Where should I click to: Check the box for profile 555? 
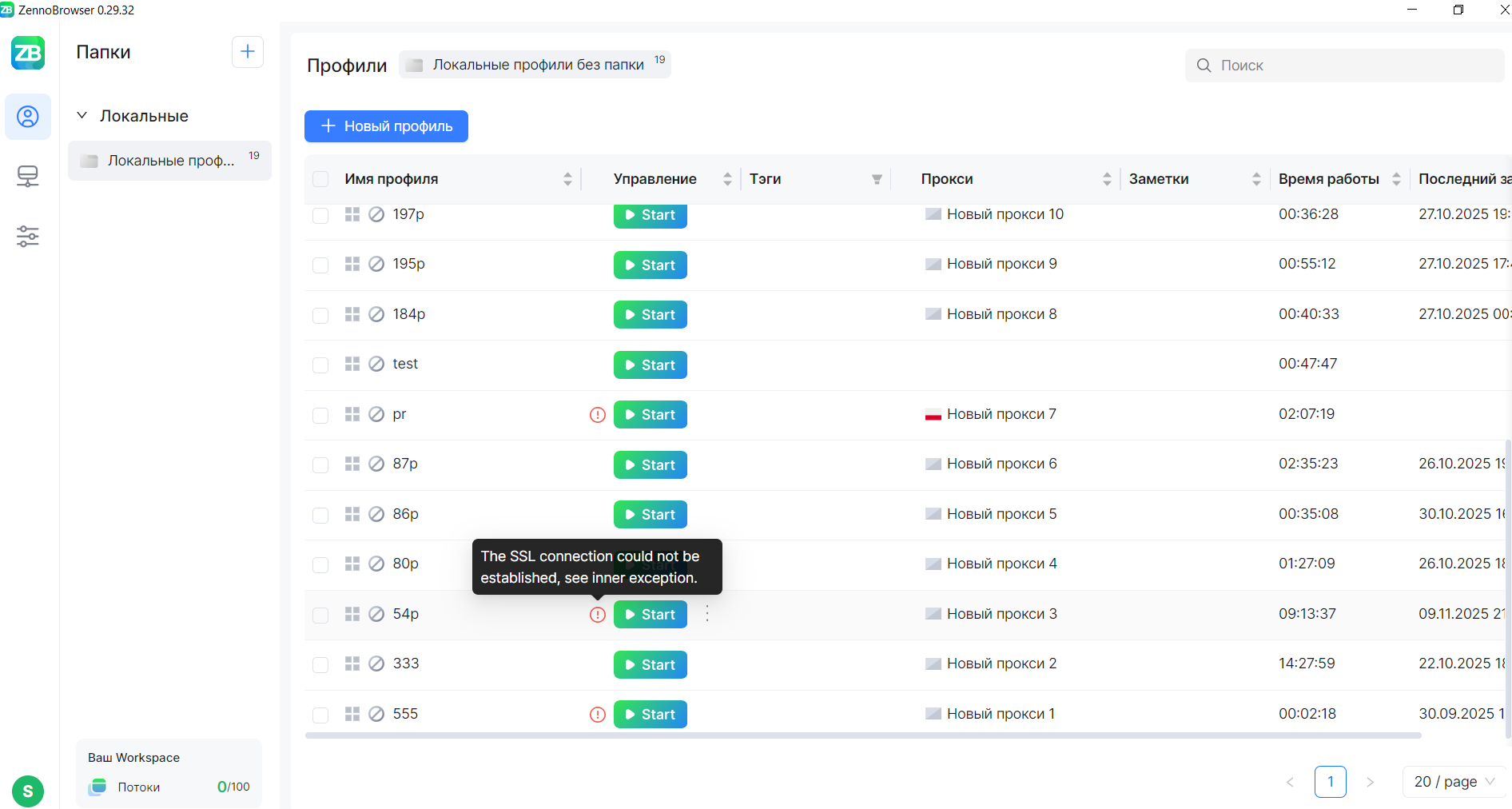(320, 715)
